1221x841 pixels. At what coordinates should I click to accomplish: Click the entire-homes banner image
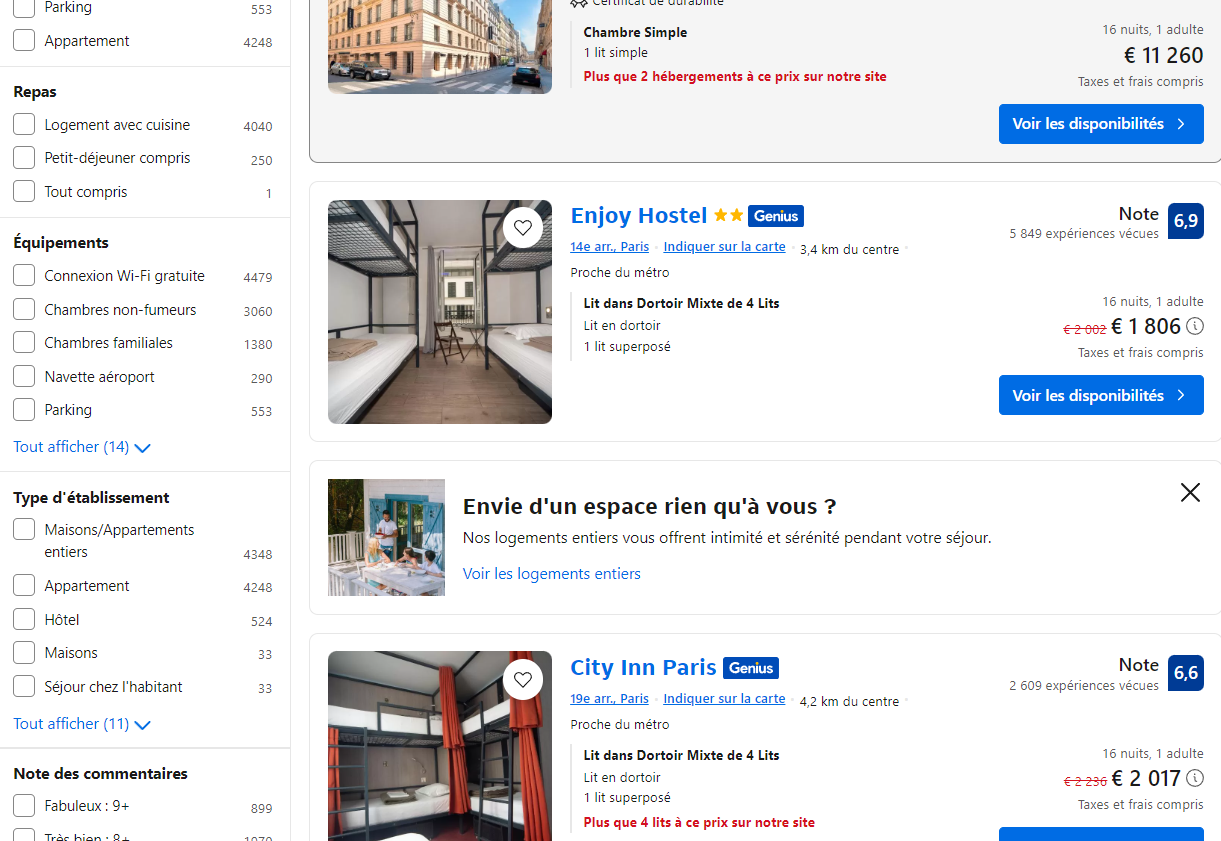(x=386, y=537)
